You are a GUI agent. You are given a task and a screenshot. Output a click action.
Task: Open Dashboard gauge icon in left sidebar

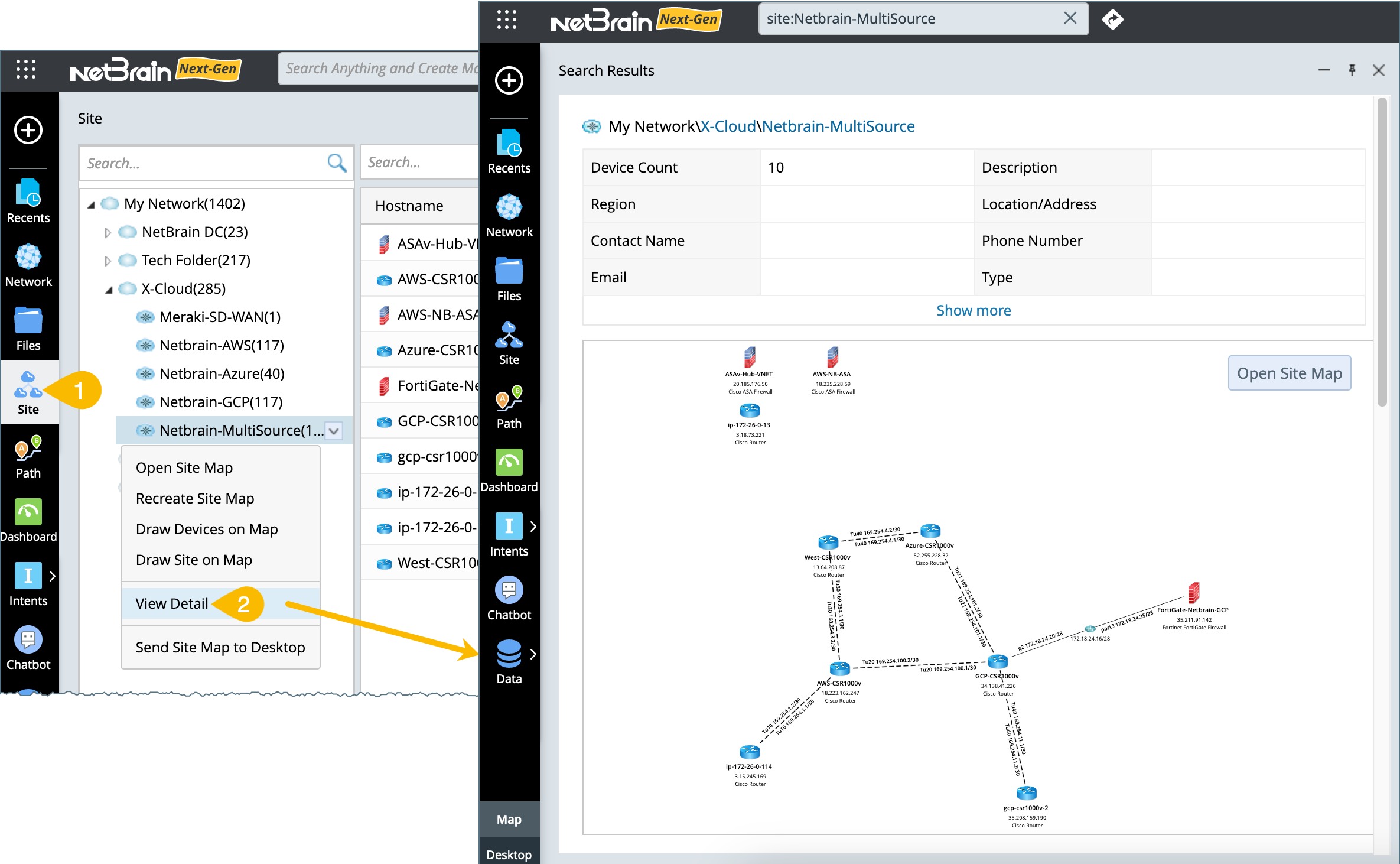28,512
